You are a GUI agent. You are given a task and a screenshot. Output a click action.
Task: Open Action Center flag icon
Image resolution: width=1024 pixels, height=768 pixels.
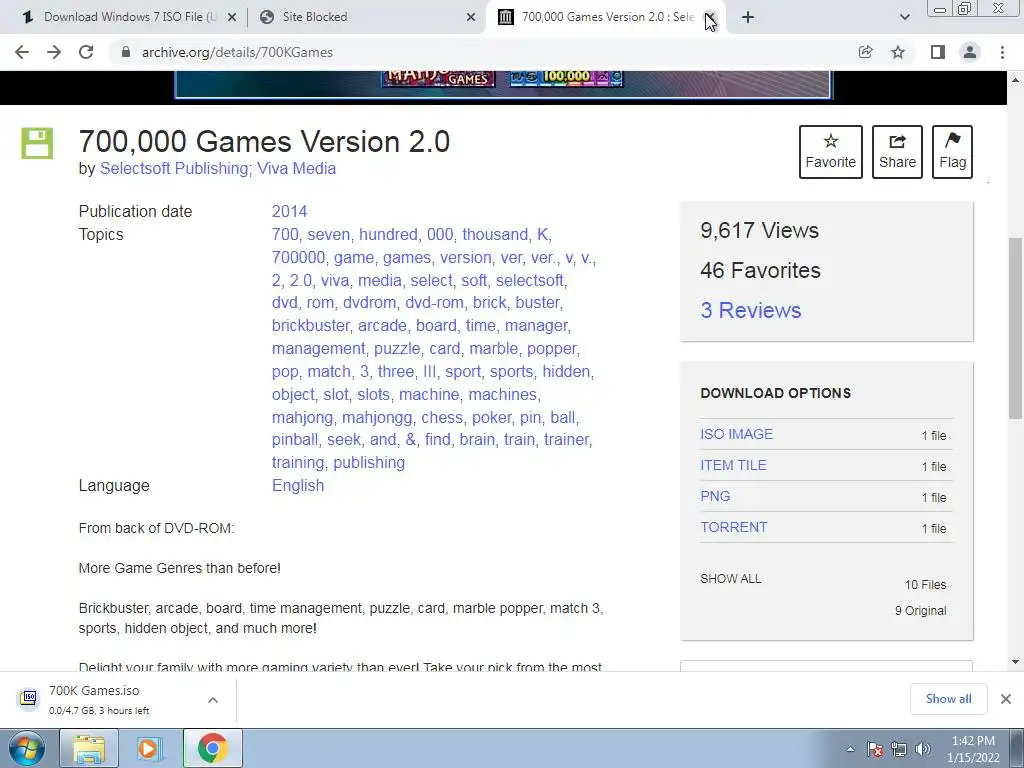tap(875, 749)
